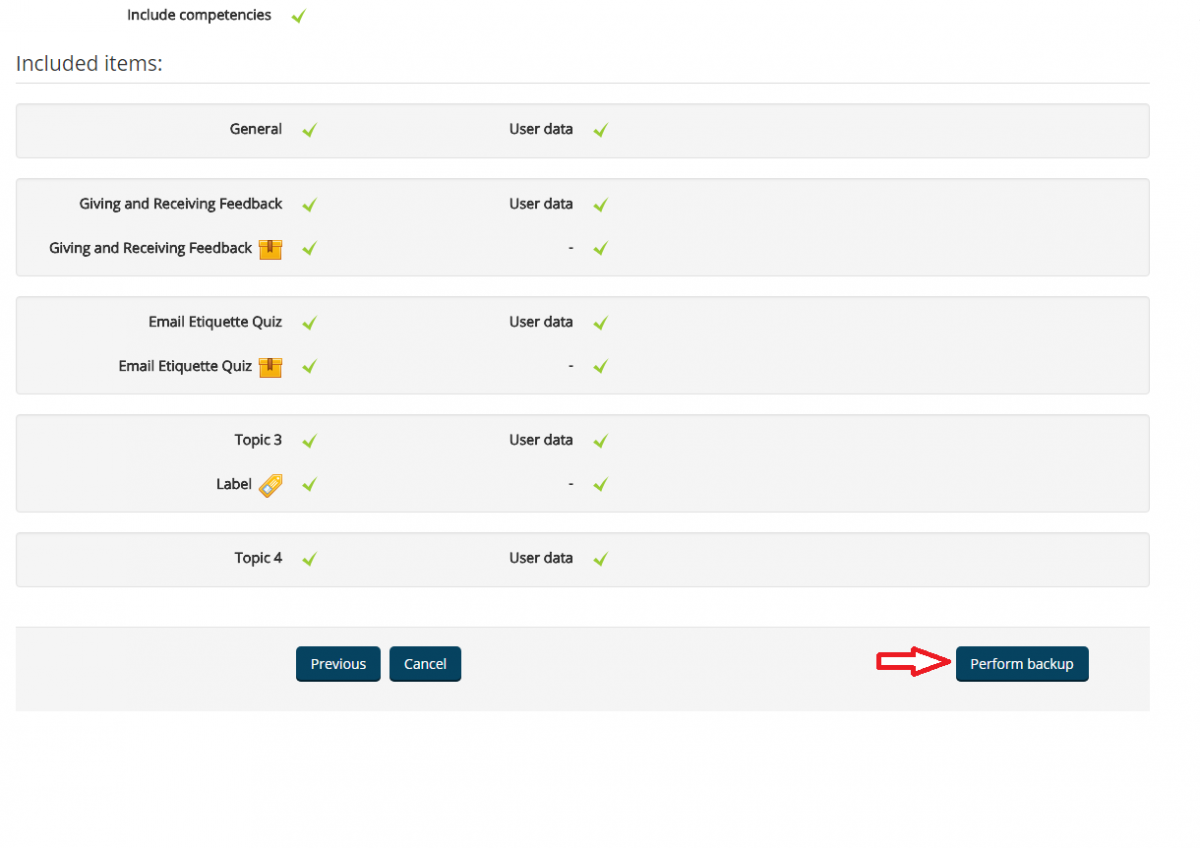This screenshot has height=848, width=1200.
Task: Click the checkmark next to Topic 3
Action: tap(309, 441)
